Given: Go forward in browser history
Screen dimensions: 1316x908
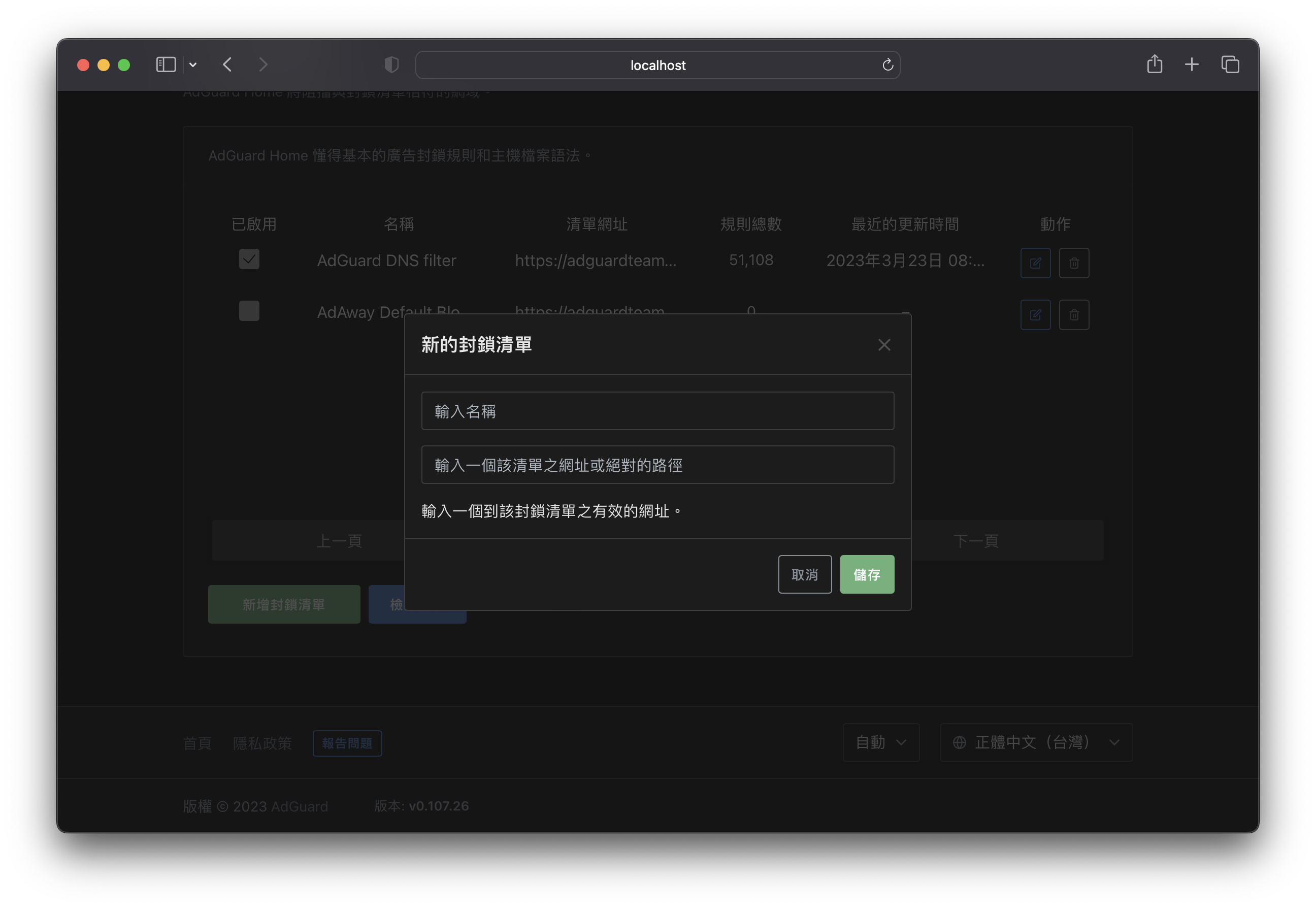Looking at the screenshot, I should (x=263, y=65).
